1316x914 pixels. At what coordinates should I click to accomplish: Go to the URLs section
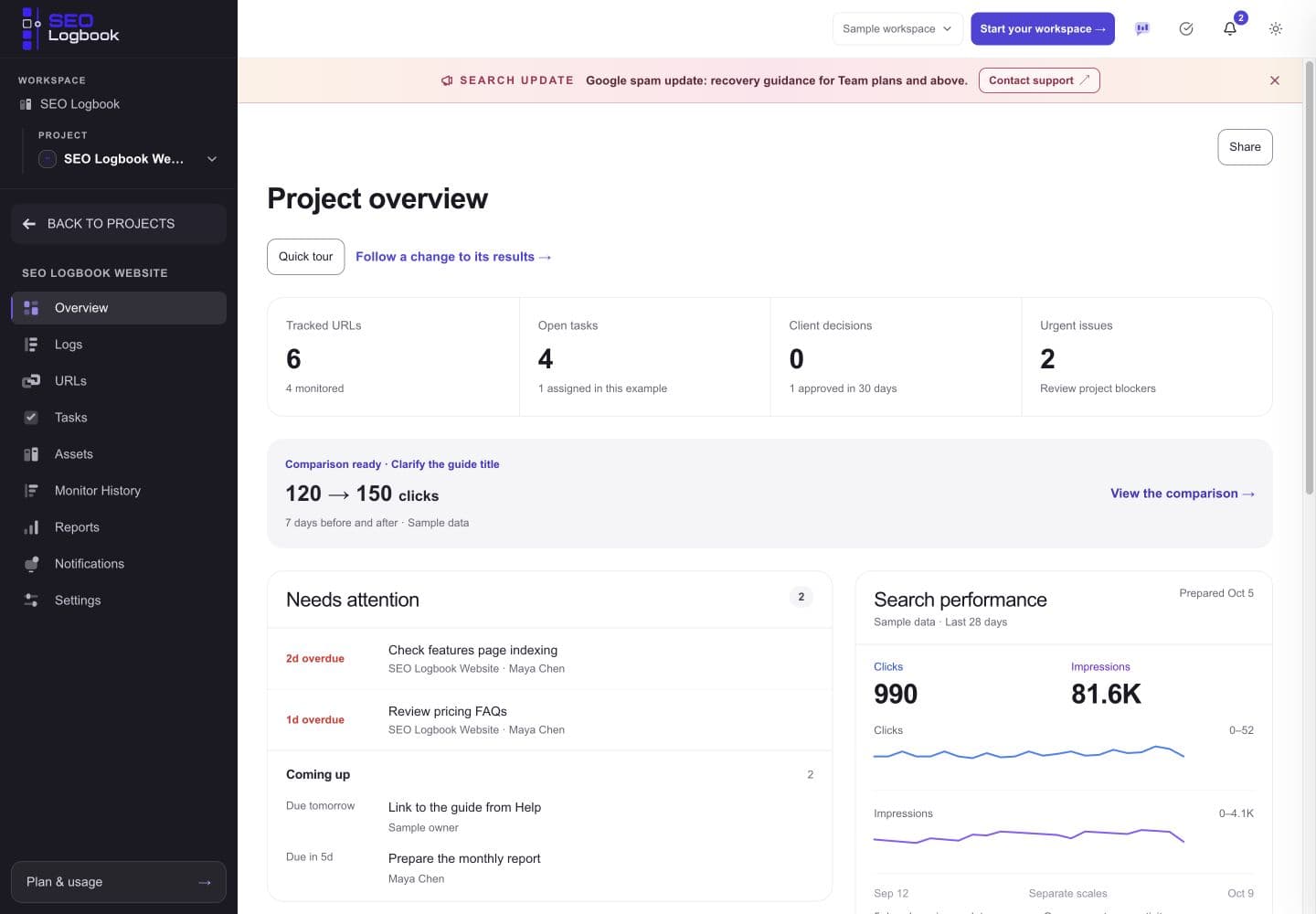119,381
